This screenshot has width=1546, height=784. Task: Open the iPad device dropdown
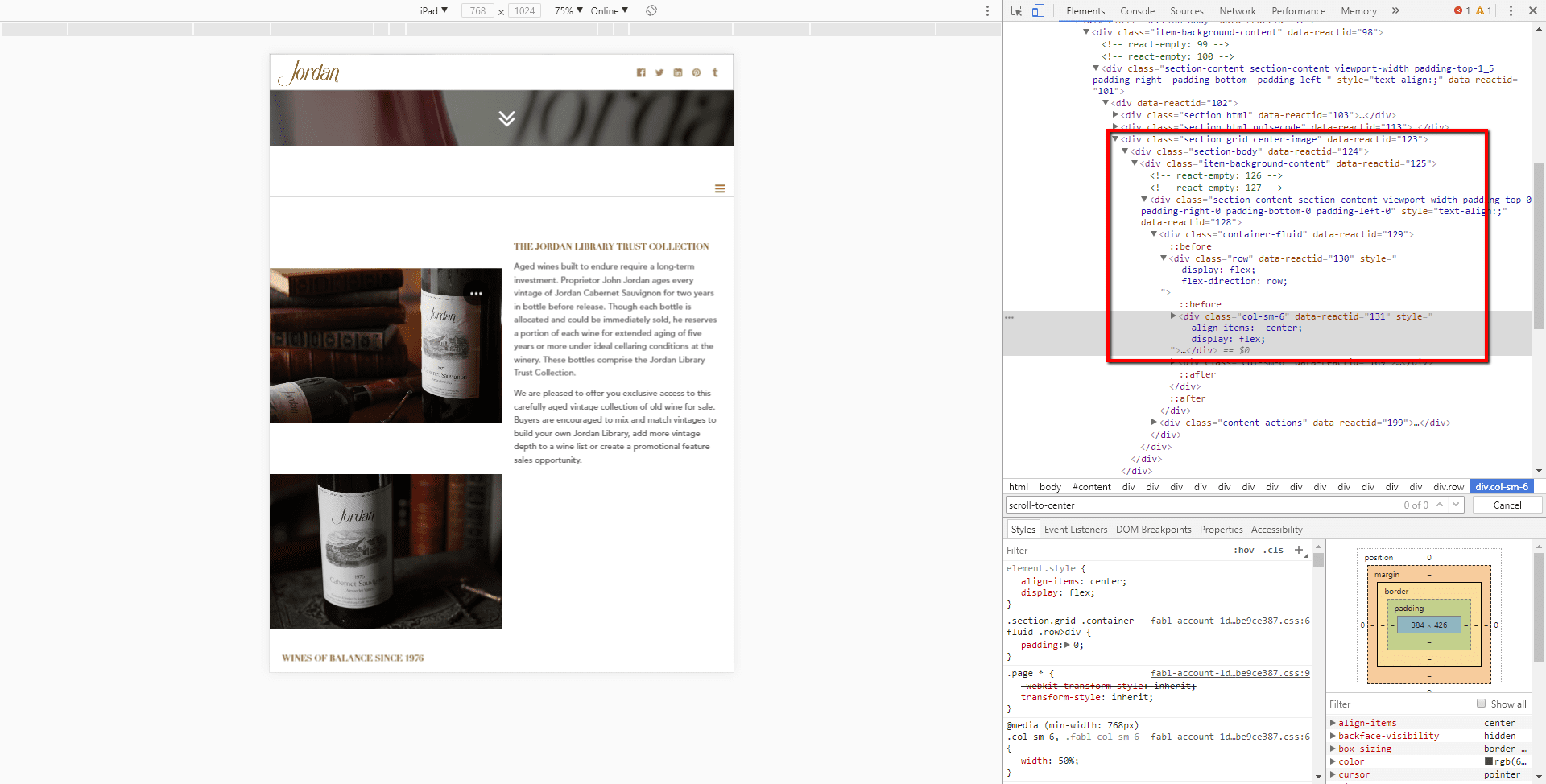433,10
